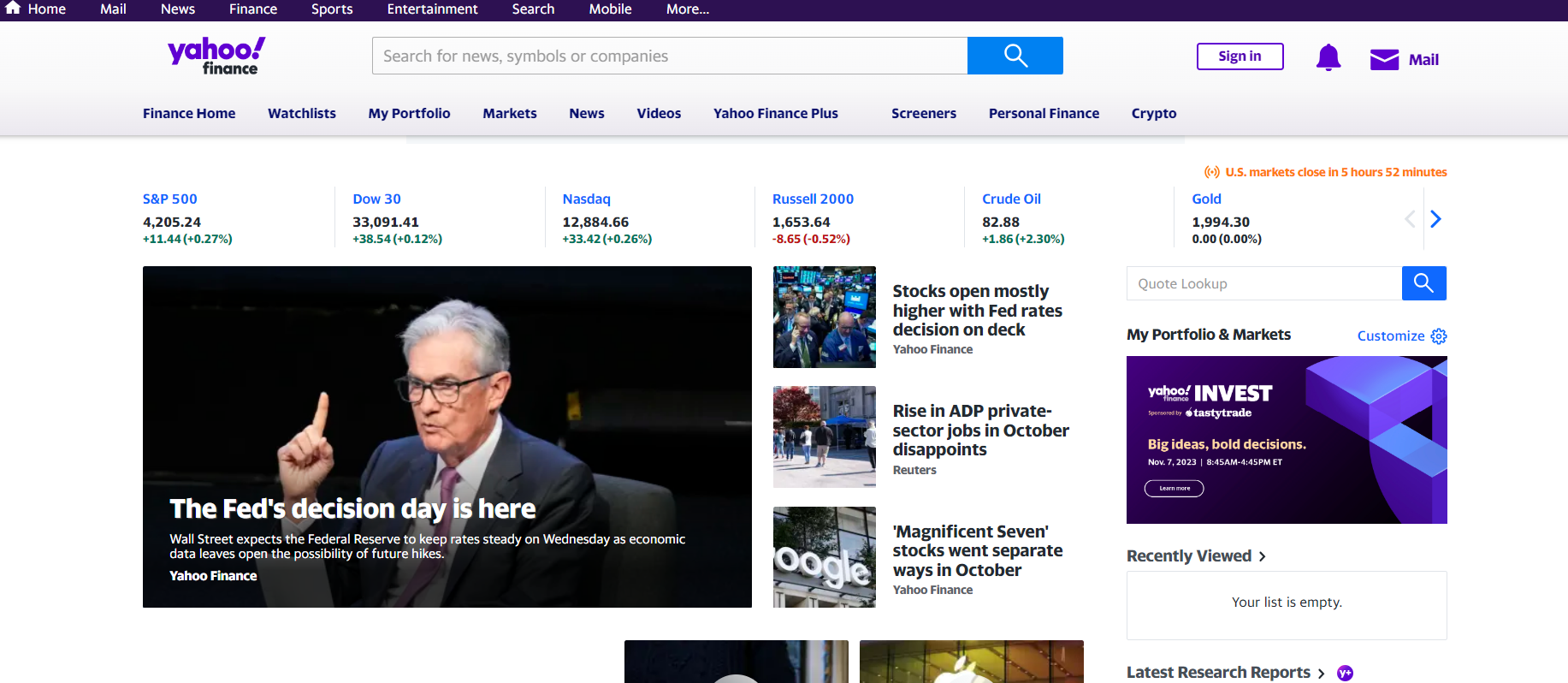Show previous market indices with left arrow
1568x683 pixels.
click(1410, 219)
